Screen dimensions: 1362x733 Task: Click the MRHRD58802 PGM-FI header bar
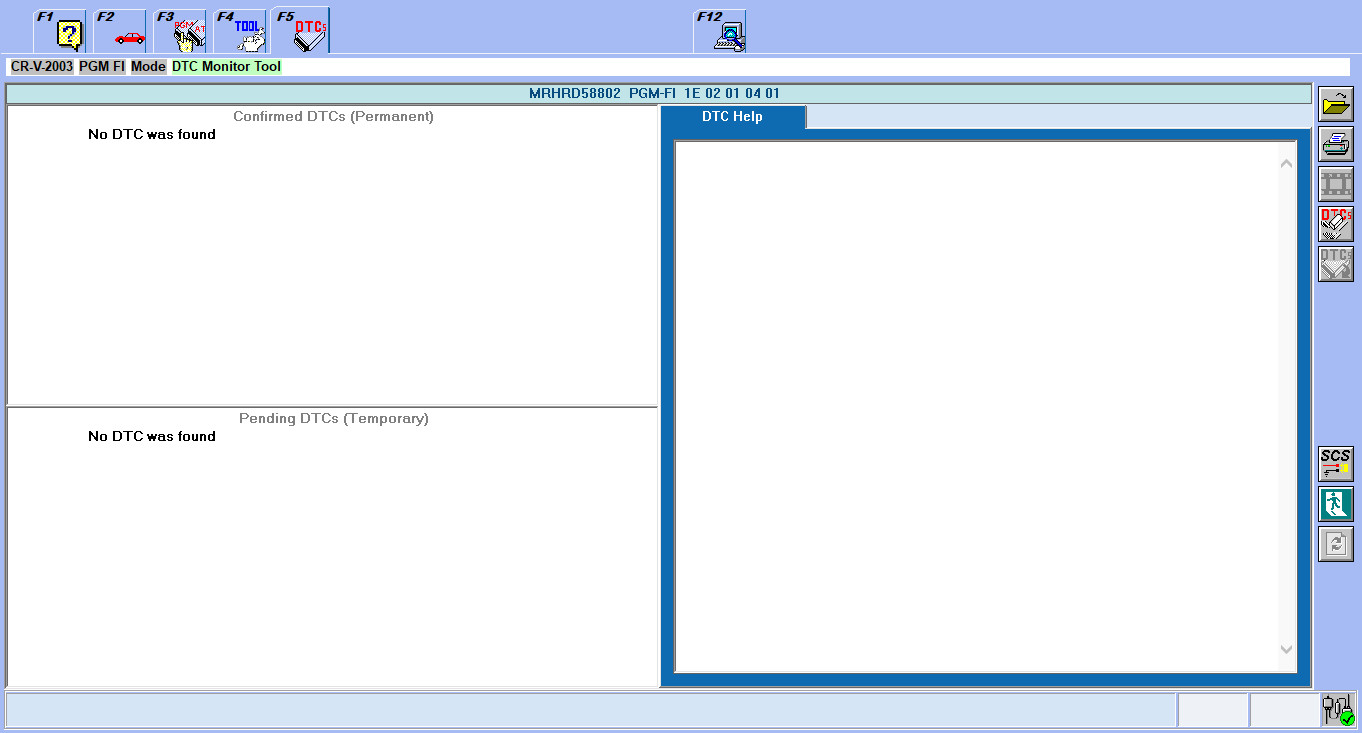coord(659,94)
